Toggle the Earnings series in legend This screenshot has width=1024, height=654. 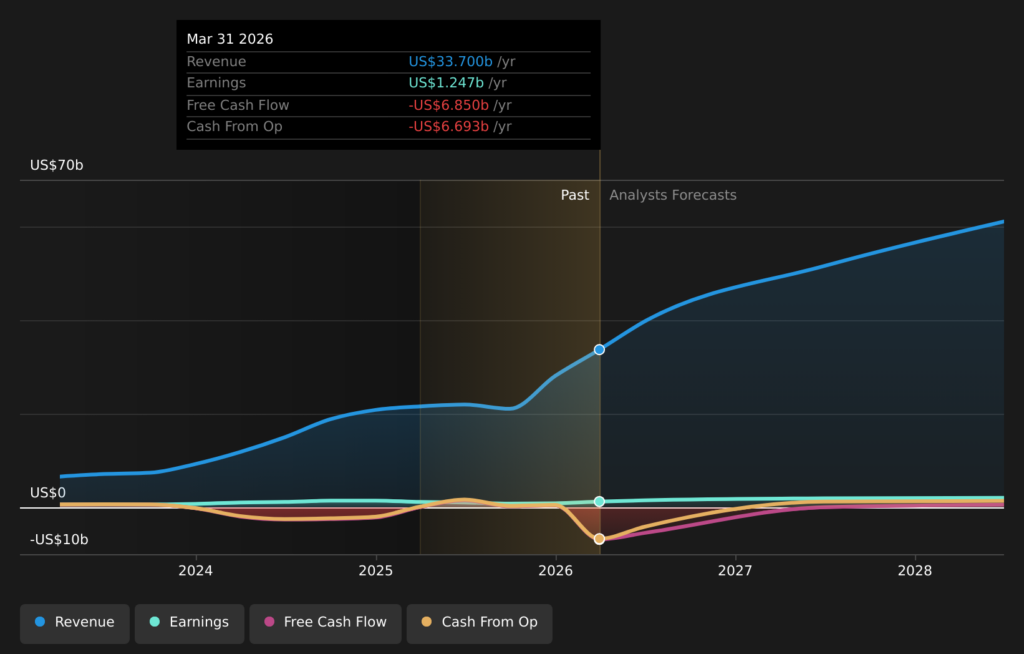pyautogui.click(x=189, y=623)
